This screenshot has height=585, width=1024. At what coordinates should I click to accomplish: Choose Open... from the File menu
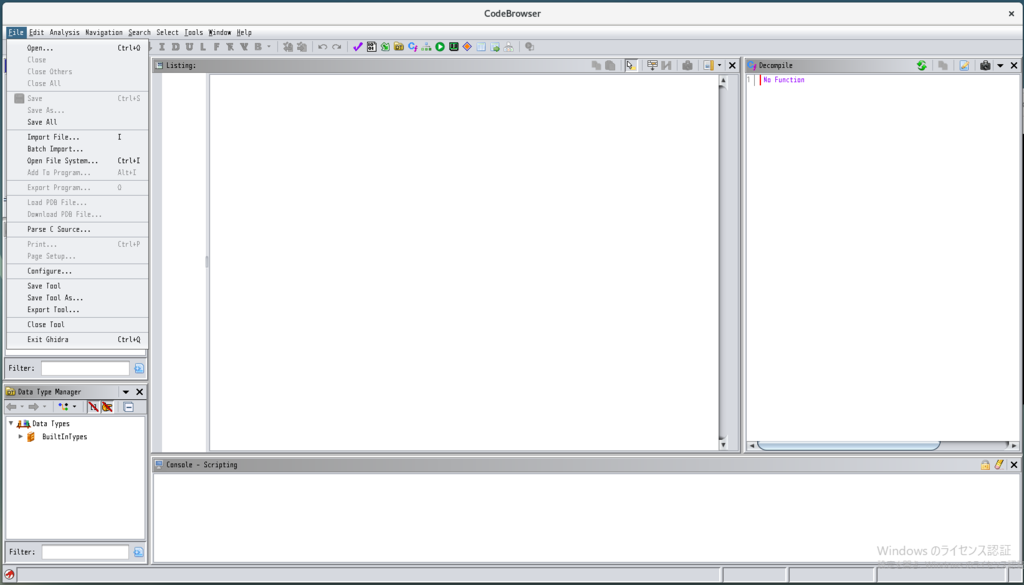(78, 48)
